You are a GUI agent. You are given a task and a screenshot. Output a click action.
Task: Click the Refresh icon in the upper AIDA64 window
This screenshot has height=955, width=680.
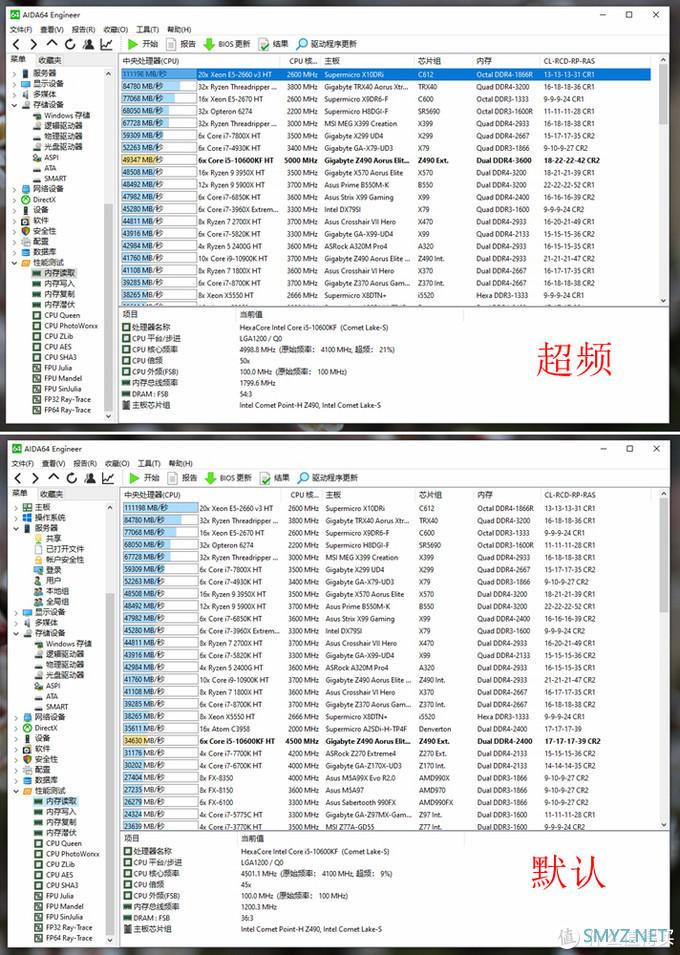[x=70, y=44]
